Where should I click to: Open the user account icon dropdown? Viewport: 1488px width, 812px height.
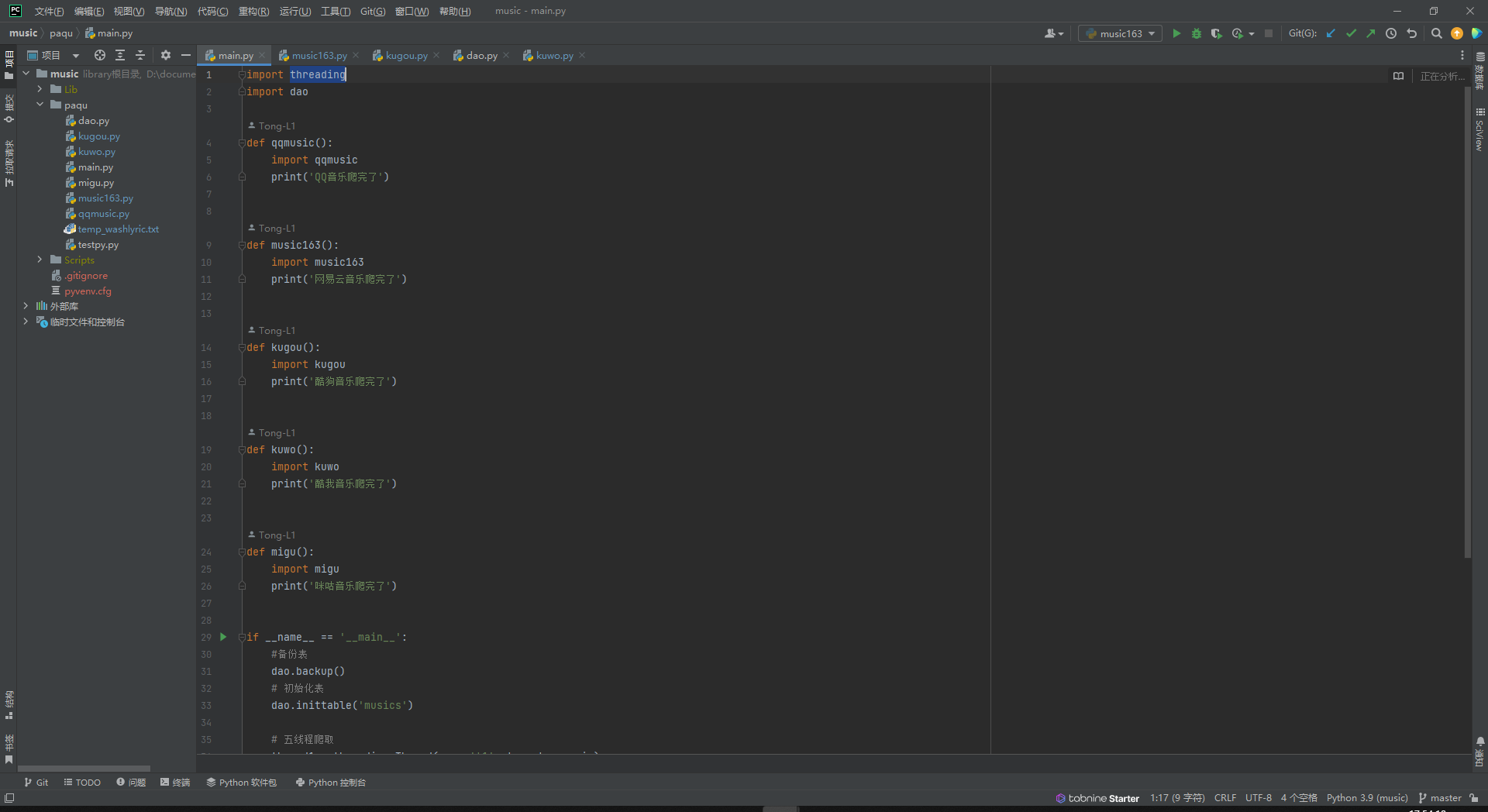[x=1054, y=33]
